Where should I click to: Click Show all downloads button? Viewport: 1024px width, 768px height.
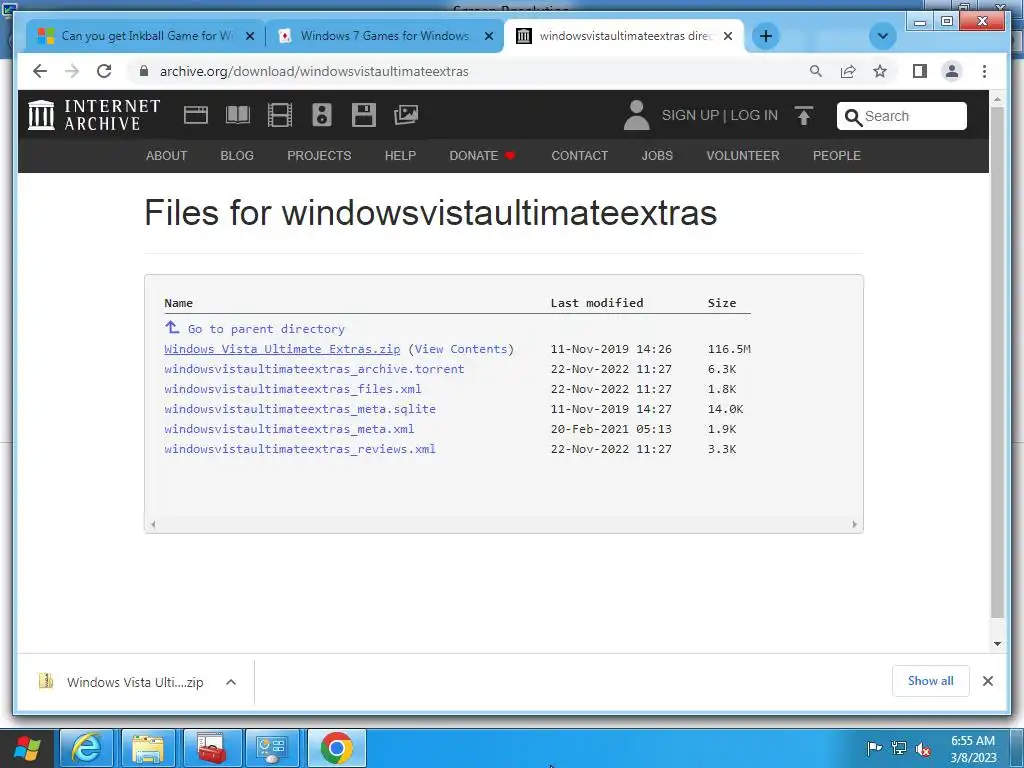tap(931, 681)
